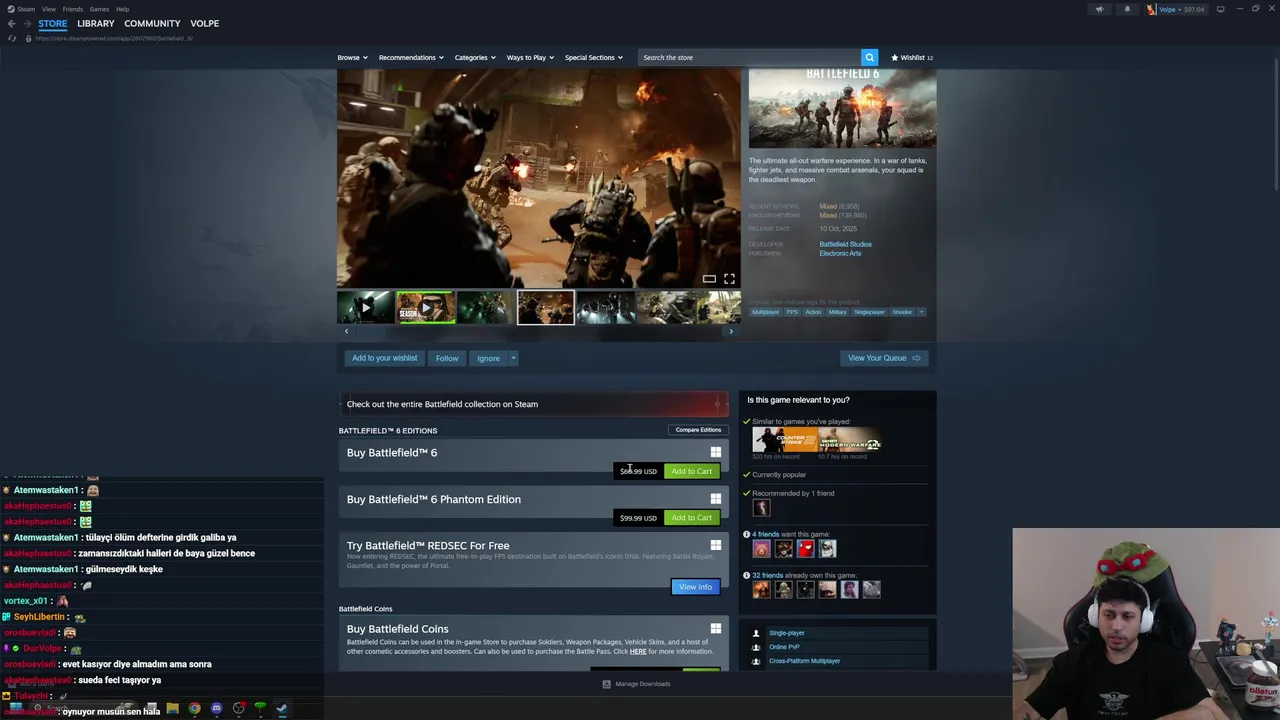
Task: Click the Modern Warfare similar game image
Action: (x=849, y=441)
